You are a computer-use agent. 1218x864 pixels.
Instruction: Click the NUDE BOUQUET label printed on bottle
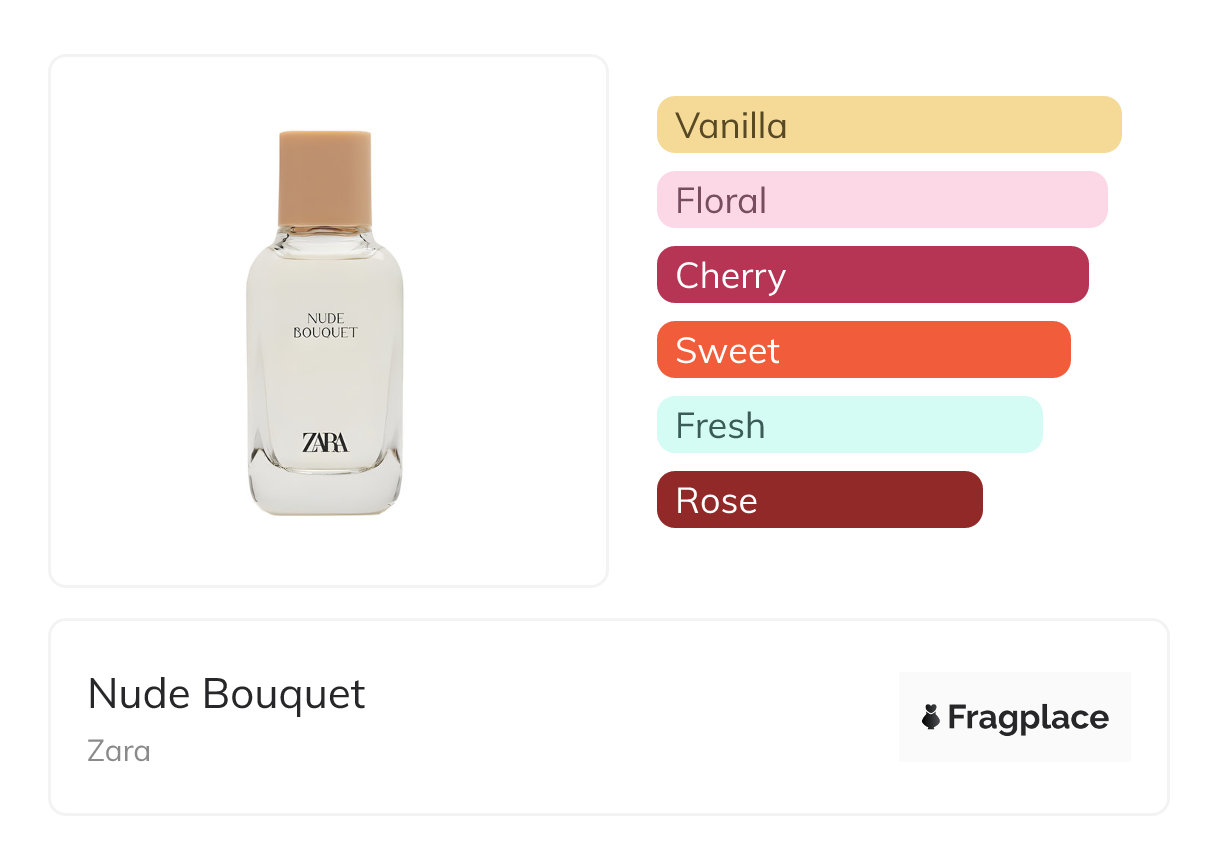(x=325, y=326)
